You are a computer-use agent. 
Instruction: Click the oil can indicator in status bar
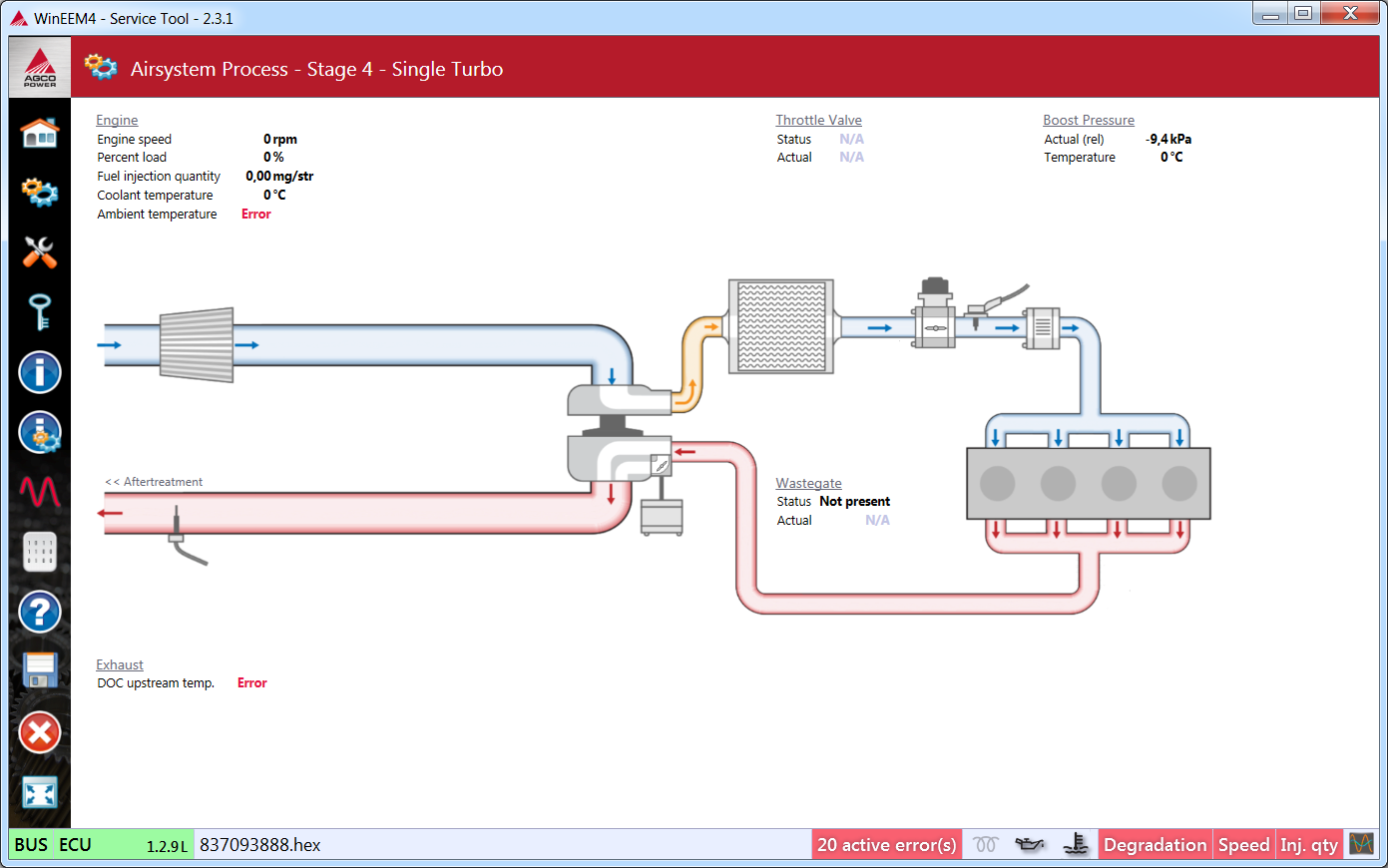click(x=1030, y=845)
